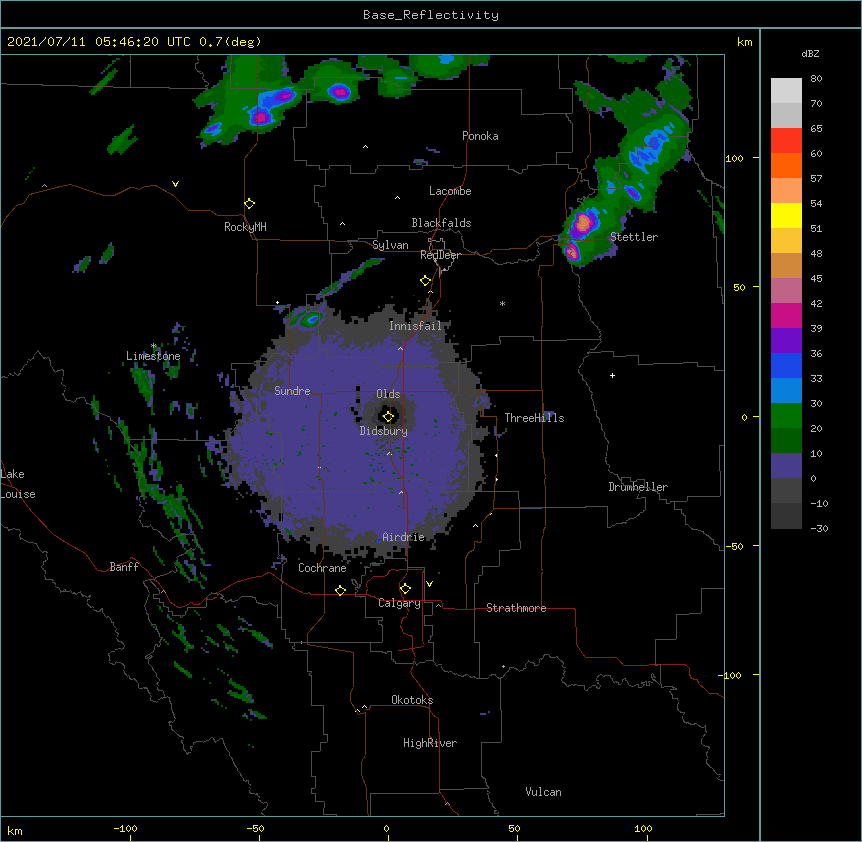The image size is (862, 842).
Task: Click the ThreeHills label
Action: pos(534,418)
